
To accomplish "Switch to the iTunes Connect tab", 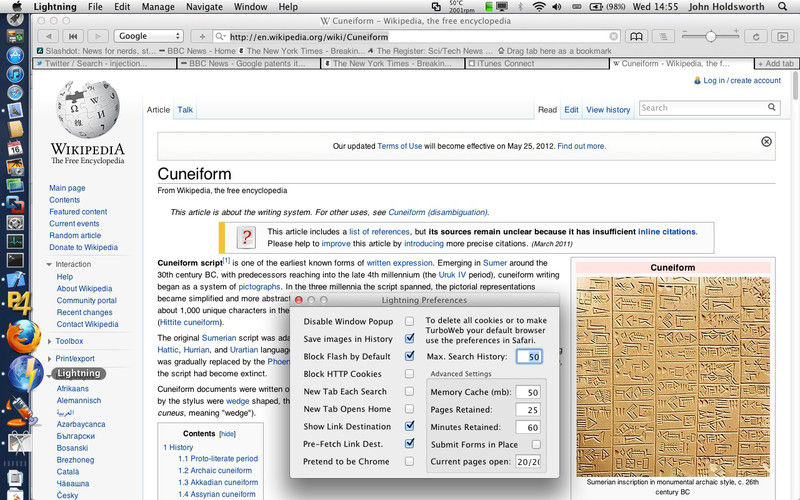I will 537,63.
